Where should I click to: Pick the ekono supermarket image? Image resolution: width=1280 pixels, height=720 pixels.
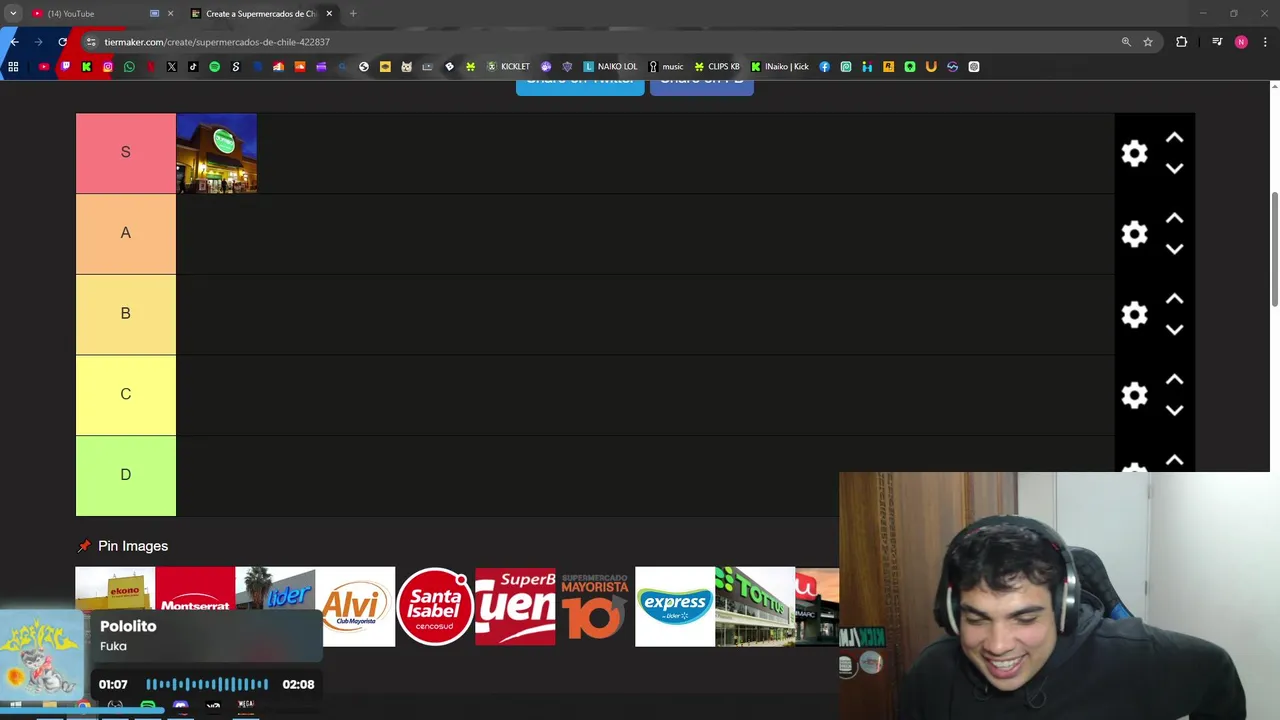(115, 589)
